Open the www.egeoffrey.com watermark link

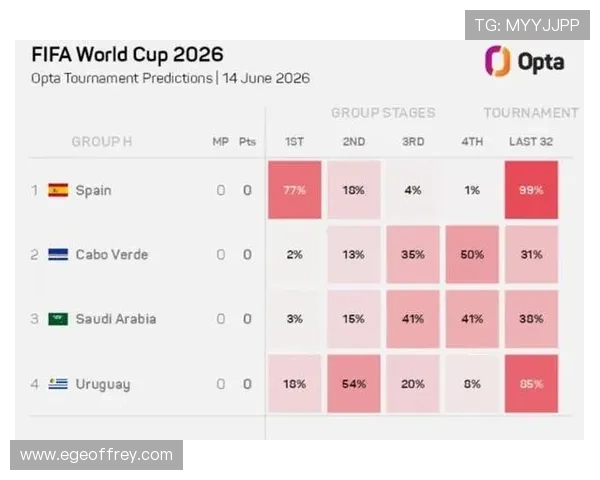[96, 455]
